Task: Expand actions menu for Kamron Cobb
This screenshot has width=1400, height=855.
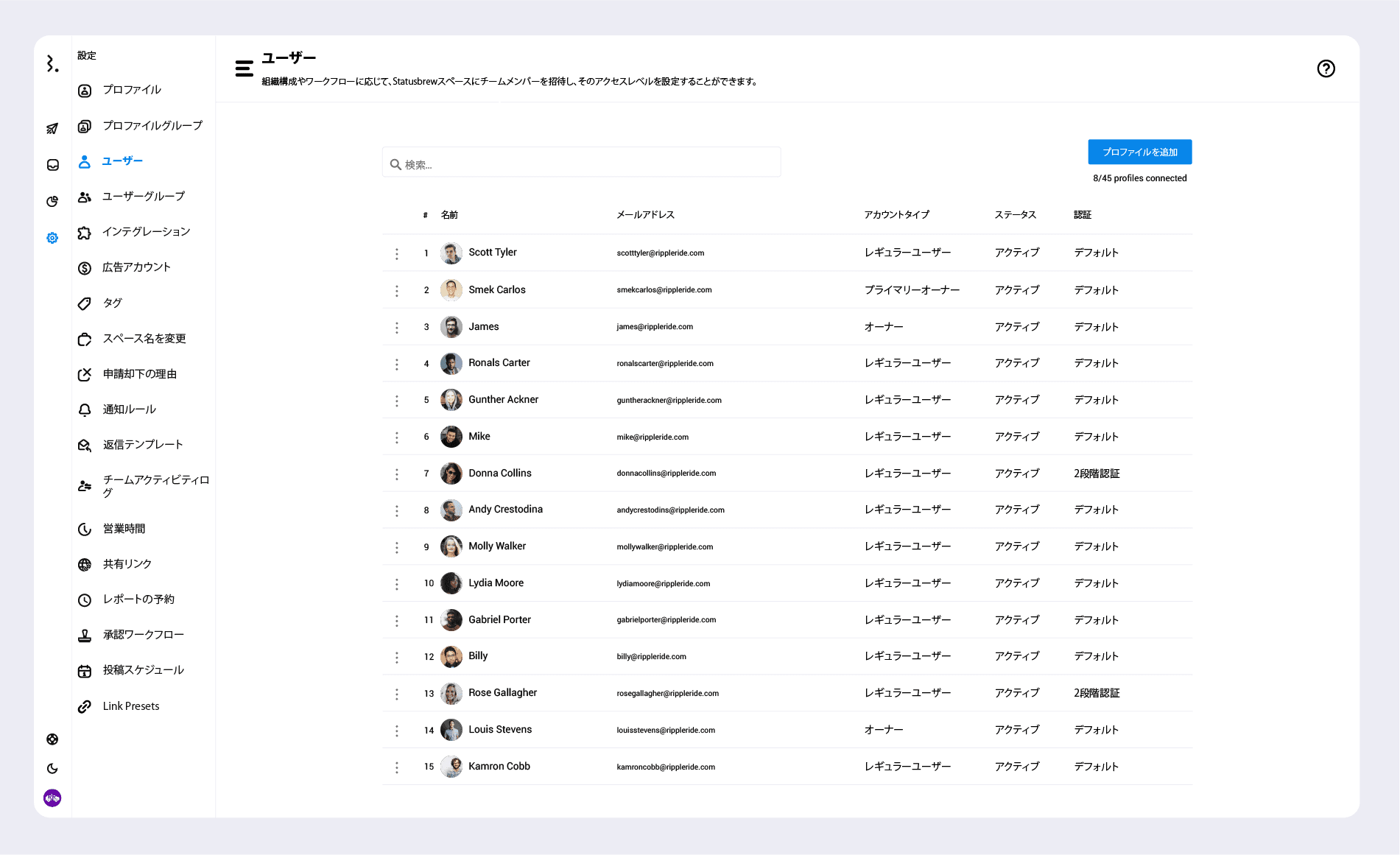Action: pyautogui.click(x=397, y=767)
